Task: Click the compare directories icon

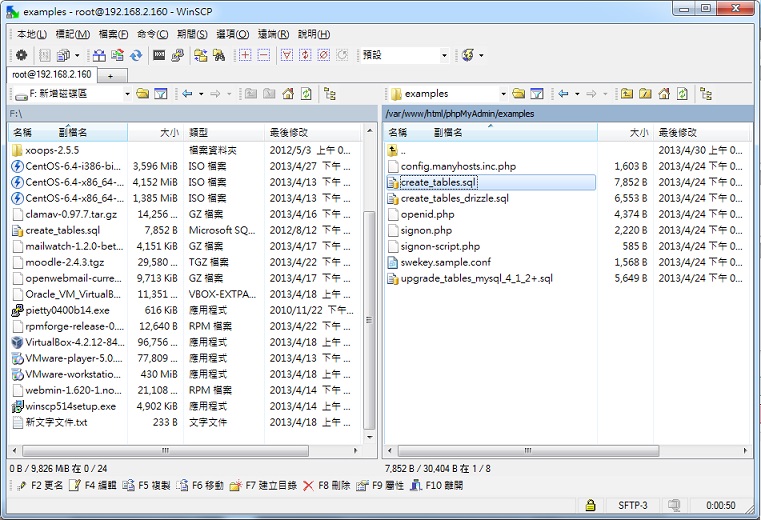Action: (99, 55)
